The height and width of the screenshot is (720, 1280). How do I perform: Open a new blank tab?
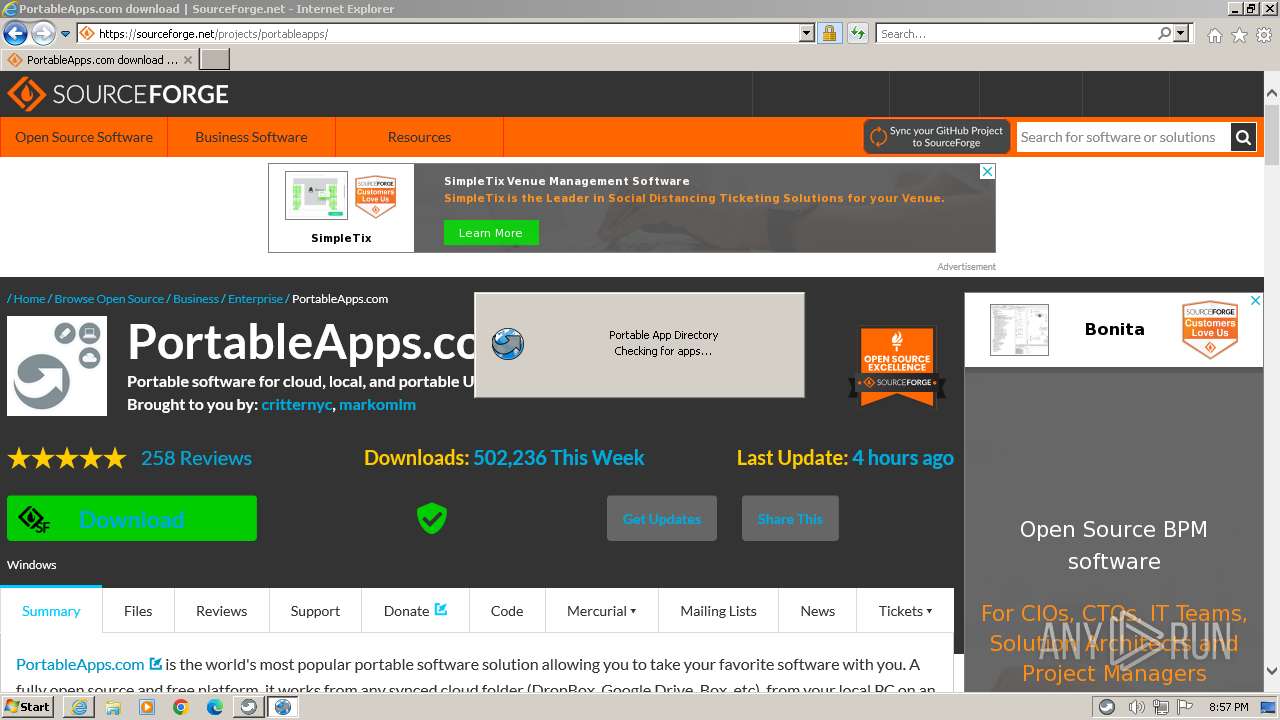(215, 59)
